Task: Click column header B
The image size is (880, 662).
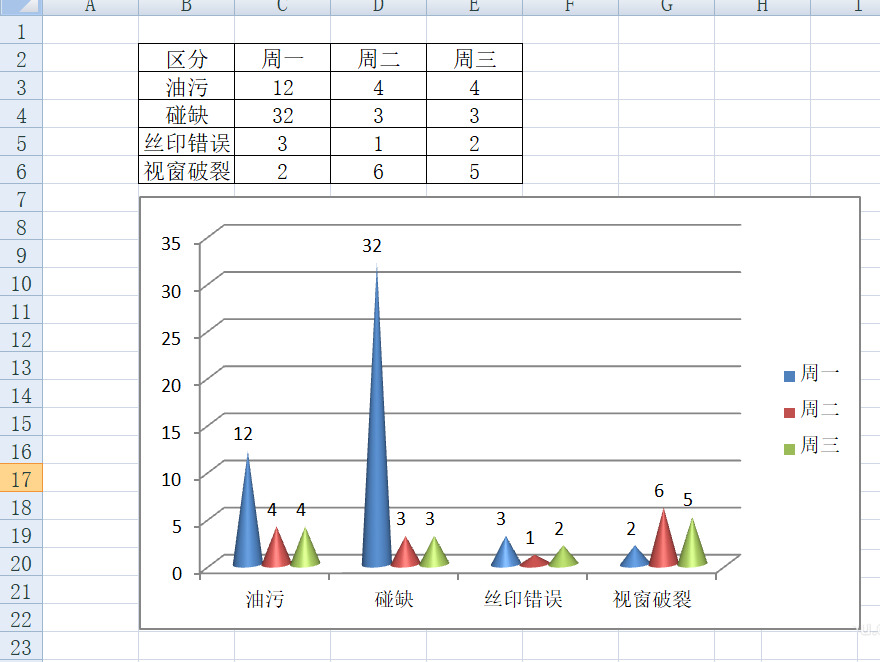Action: [x=184, y=8]
